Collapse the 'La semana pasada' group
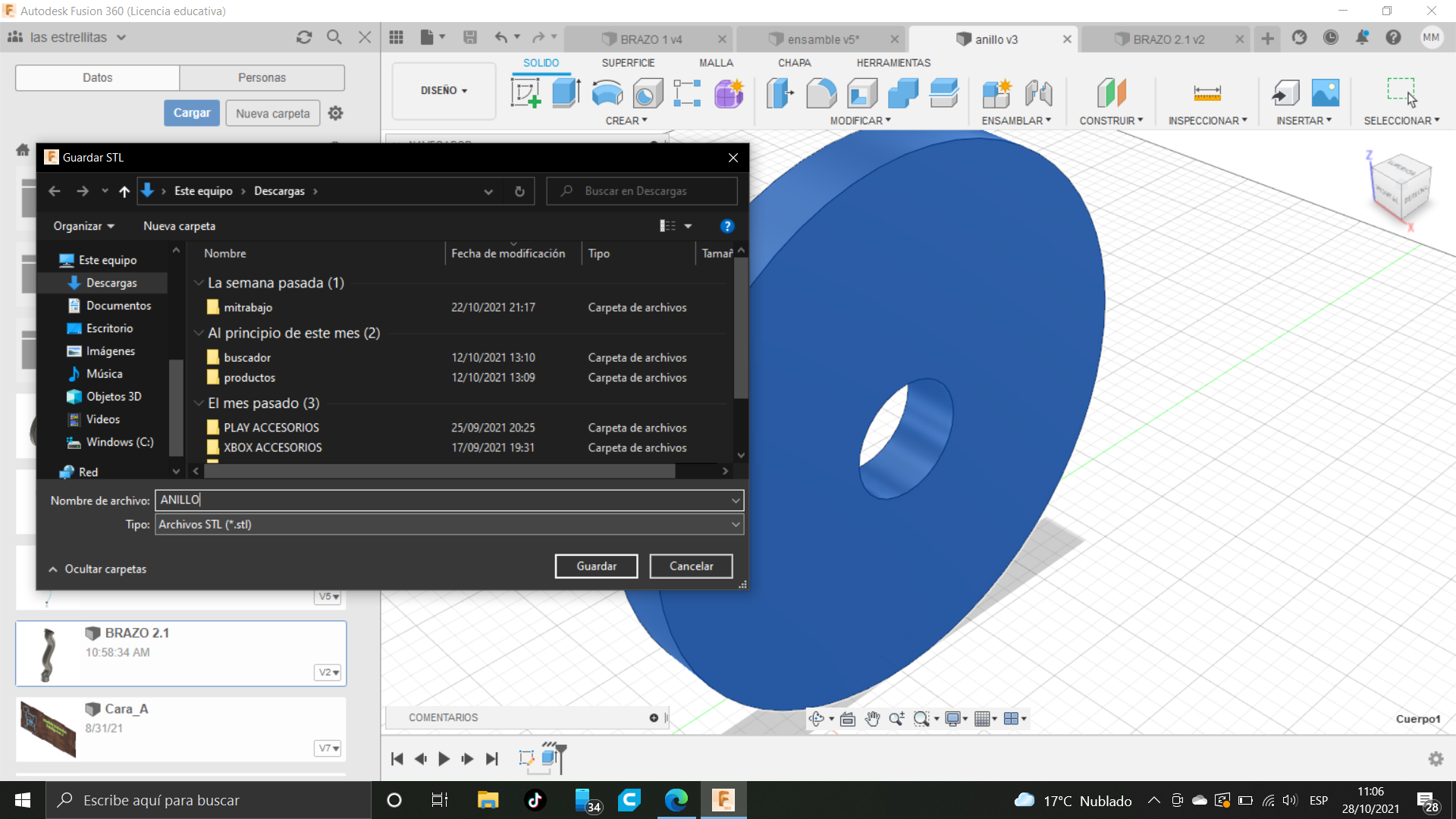This screenshot has height=819, width=1456. click(x=199, y=283)
